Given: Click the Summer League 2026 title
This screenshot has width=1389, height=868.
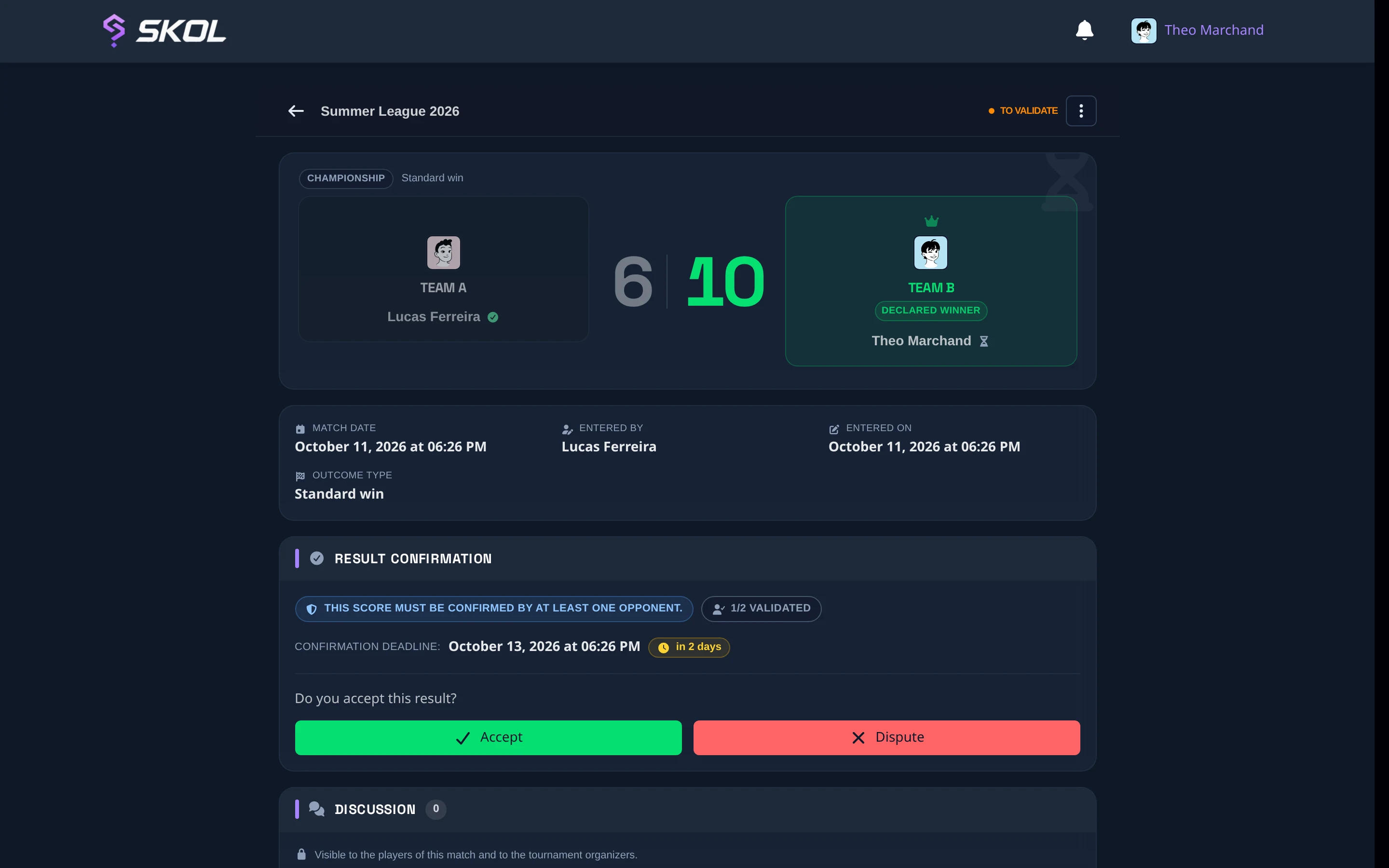Looking at the screenshot, I should click(x=390, y=111).
